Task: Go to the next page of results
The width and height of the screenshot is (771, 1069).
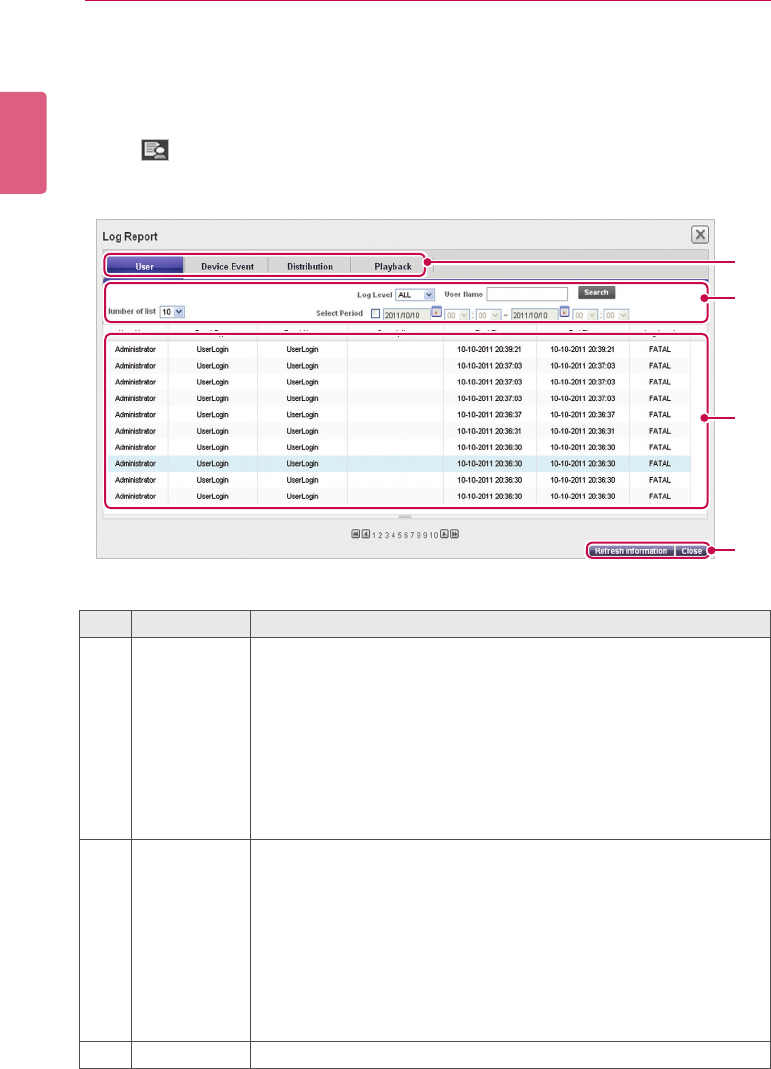Action: coord(444,534)
